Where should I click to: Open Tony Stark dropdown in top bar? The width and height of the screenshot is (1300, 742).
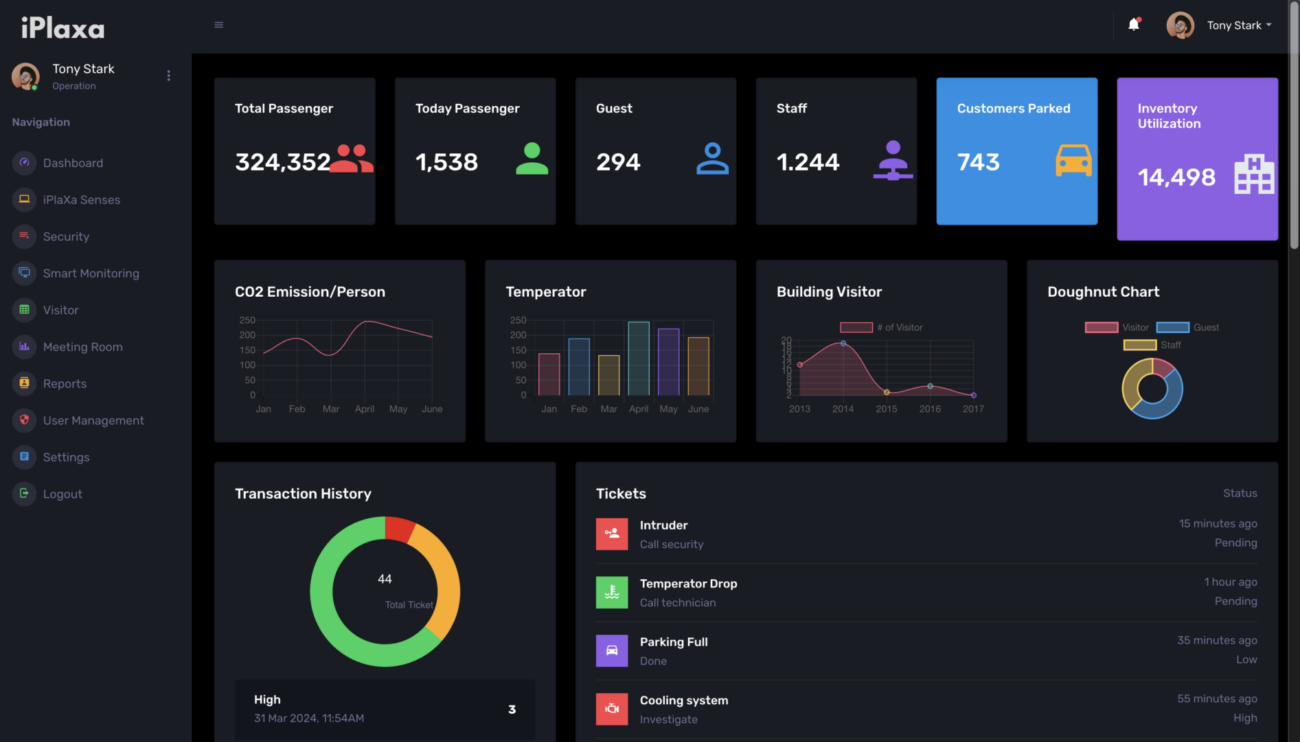click(x=1238, y=26)
